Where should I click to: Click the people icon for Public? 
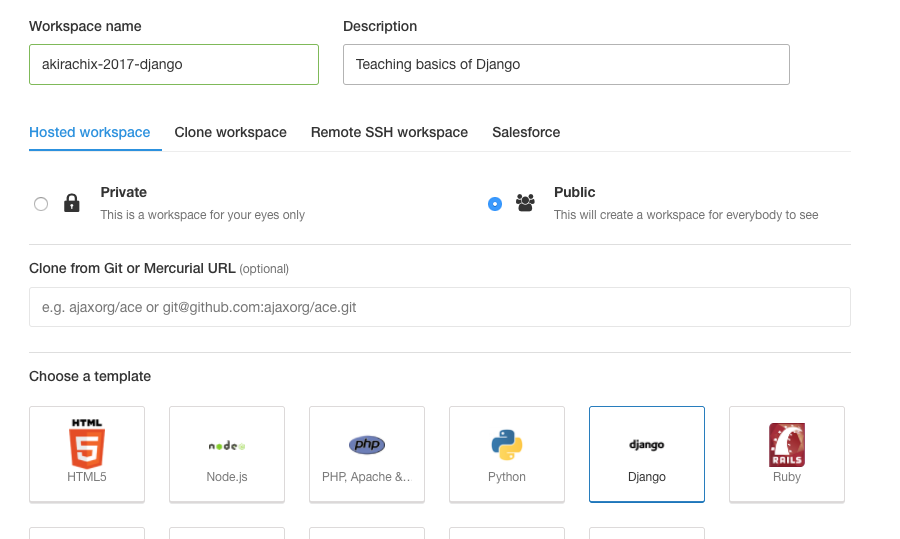coord(525,203)
